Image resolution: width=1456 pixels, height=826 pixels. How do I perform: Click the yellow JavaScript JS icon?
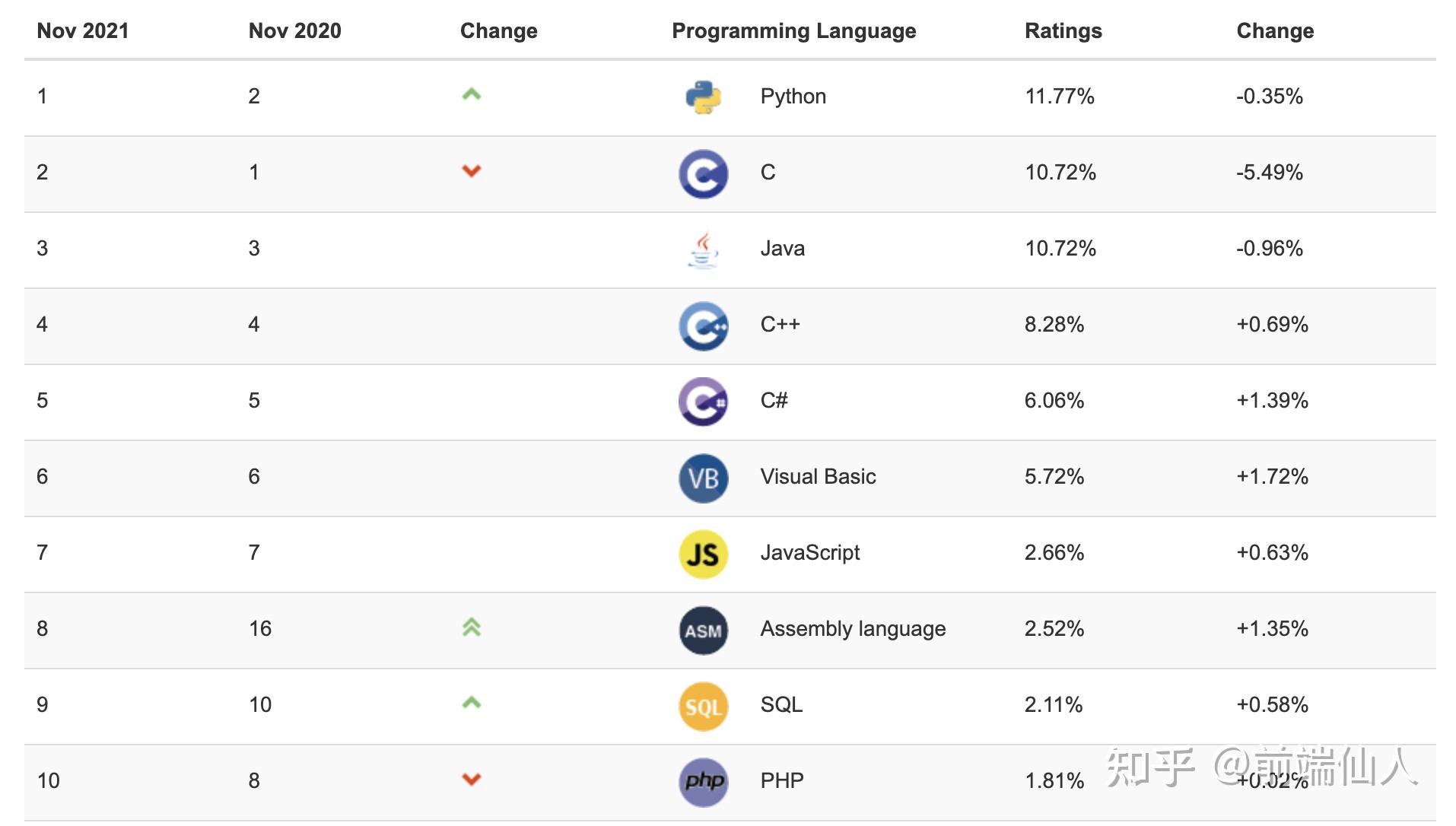pos(703,554)
